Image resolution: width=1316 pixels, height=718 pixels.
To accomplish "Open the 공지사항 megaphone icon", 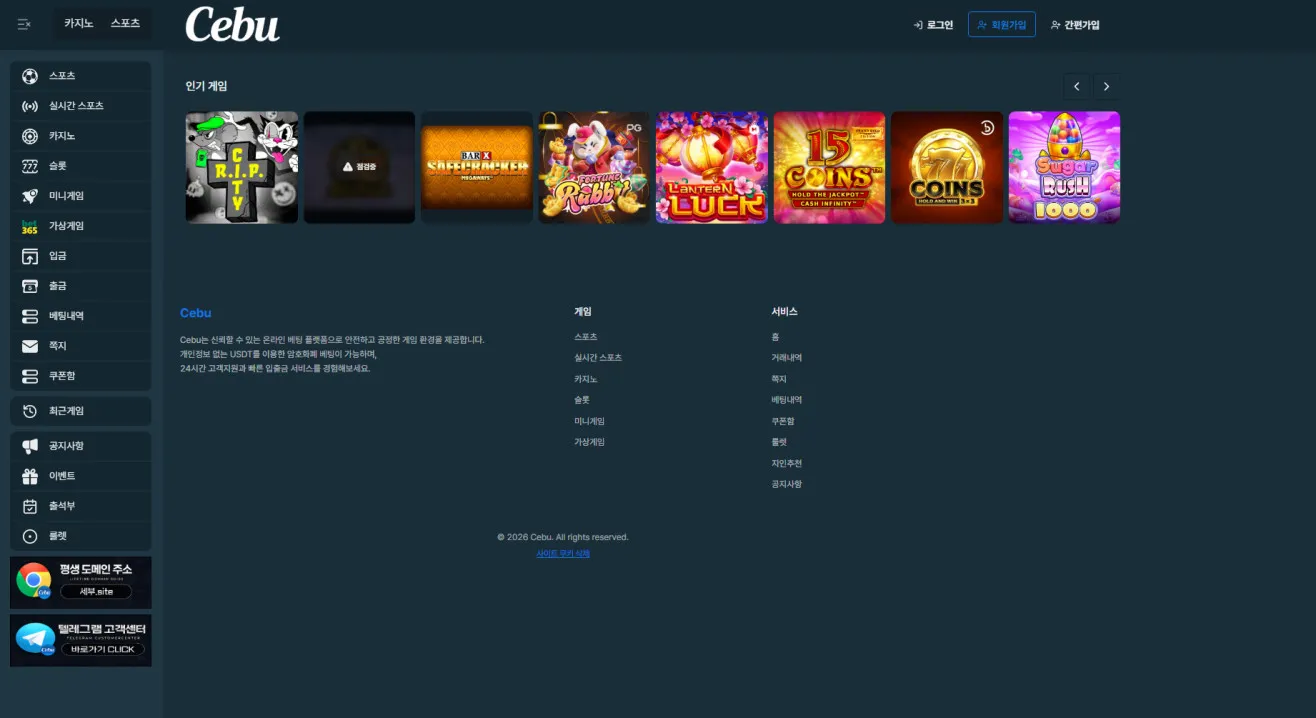I will pos(30,446).
